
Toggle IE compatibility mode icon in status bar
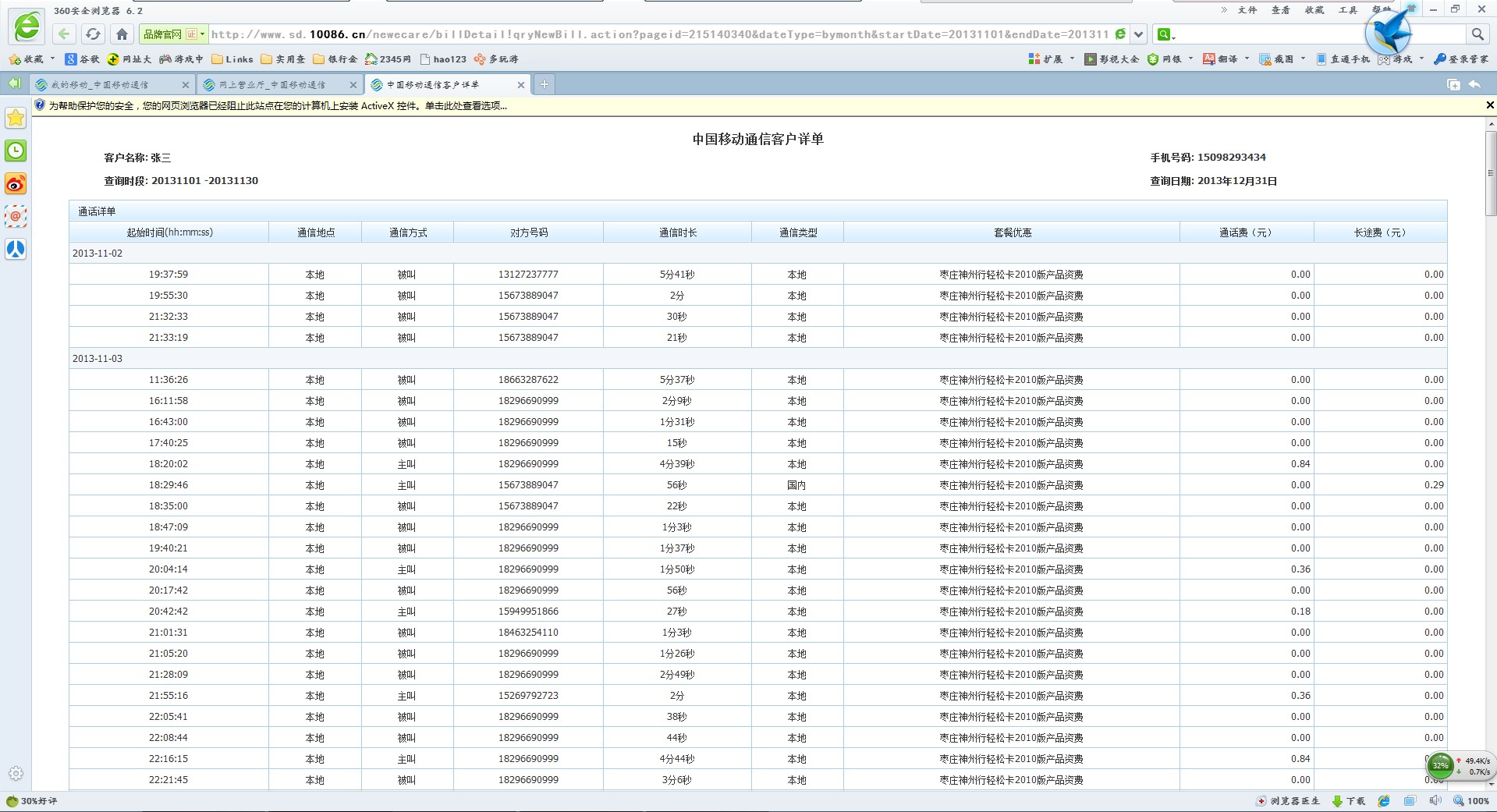point(1384,801)
